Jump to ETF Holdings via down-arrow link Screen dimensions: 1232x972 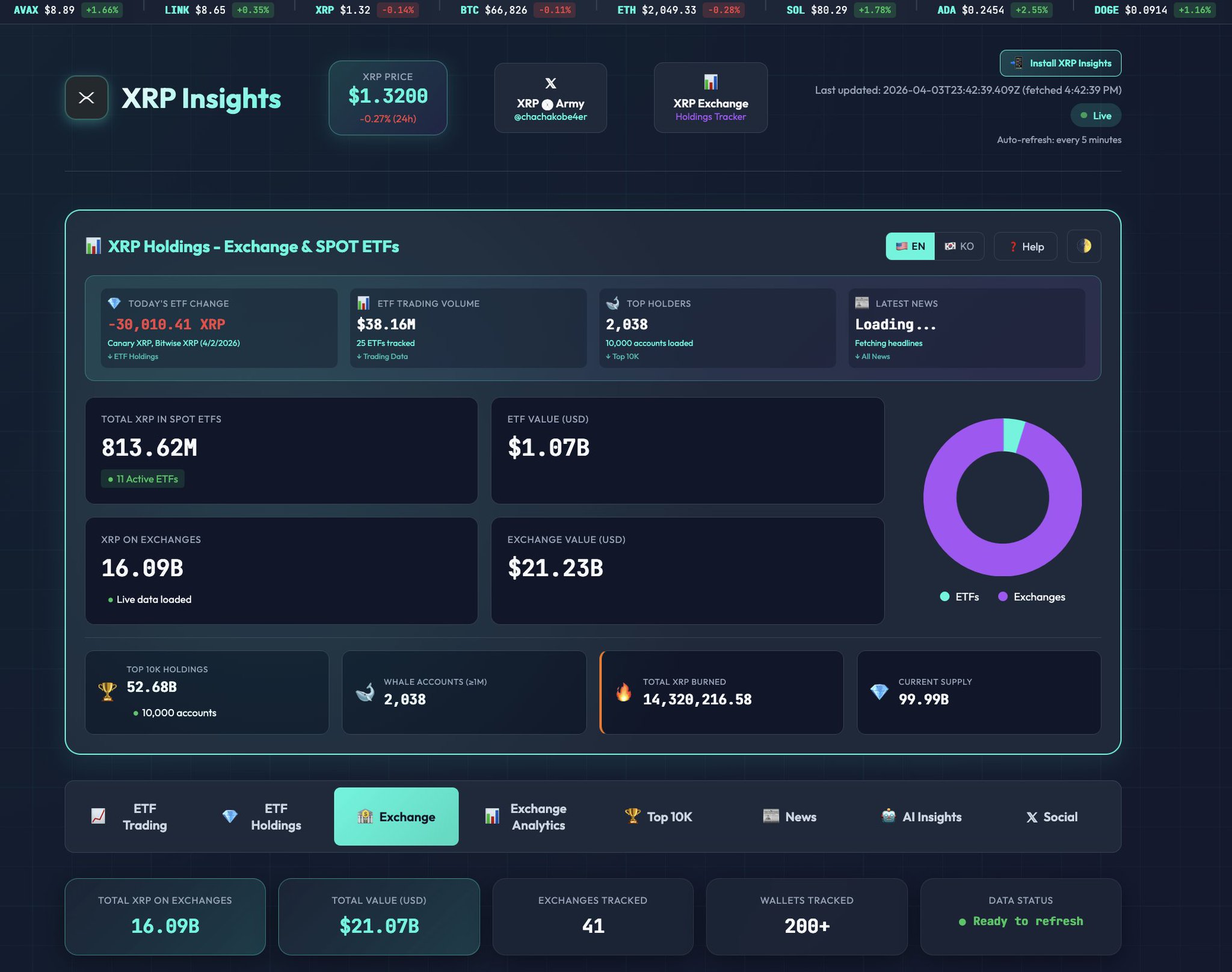click(133, 357)
